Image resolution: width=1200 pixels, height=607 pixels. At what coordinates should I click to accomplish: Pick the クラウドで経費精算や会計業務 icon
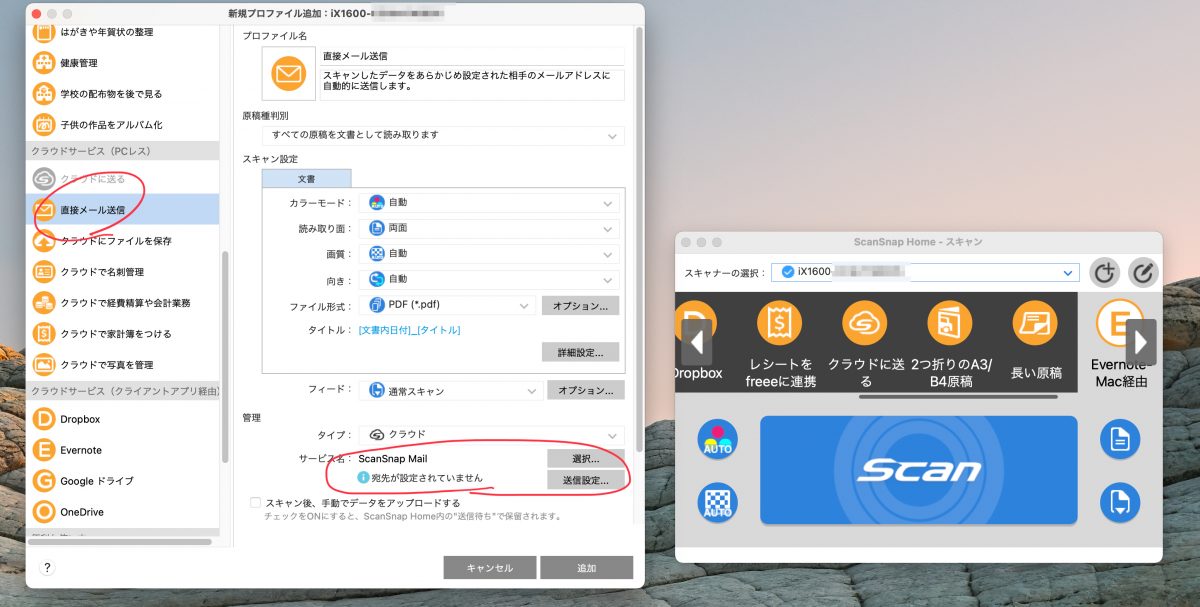[44, 303]
